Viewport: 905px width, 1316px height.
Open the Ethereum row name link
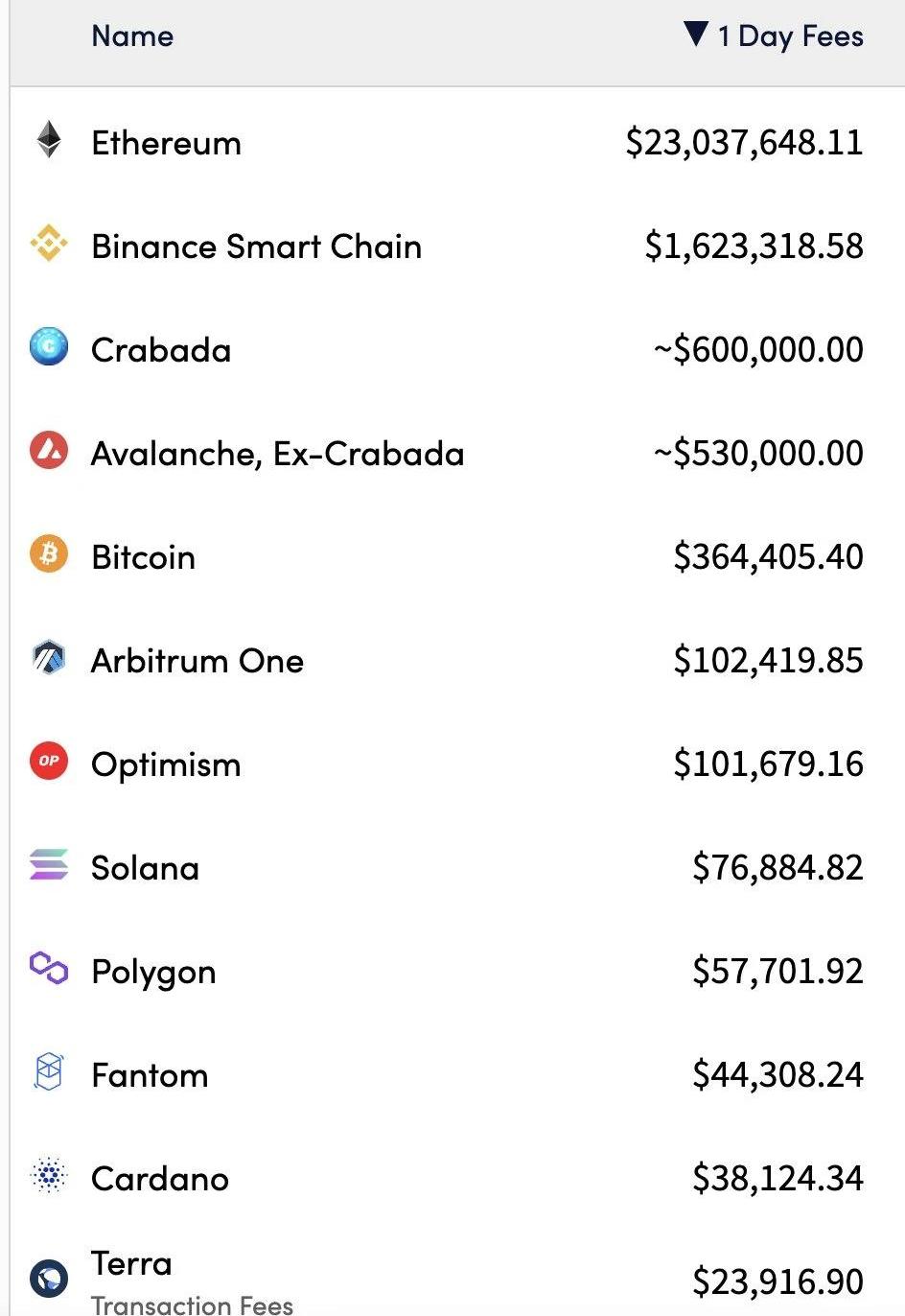click(166, 143)
